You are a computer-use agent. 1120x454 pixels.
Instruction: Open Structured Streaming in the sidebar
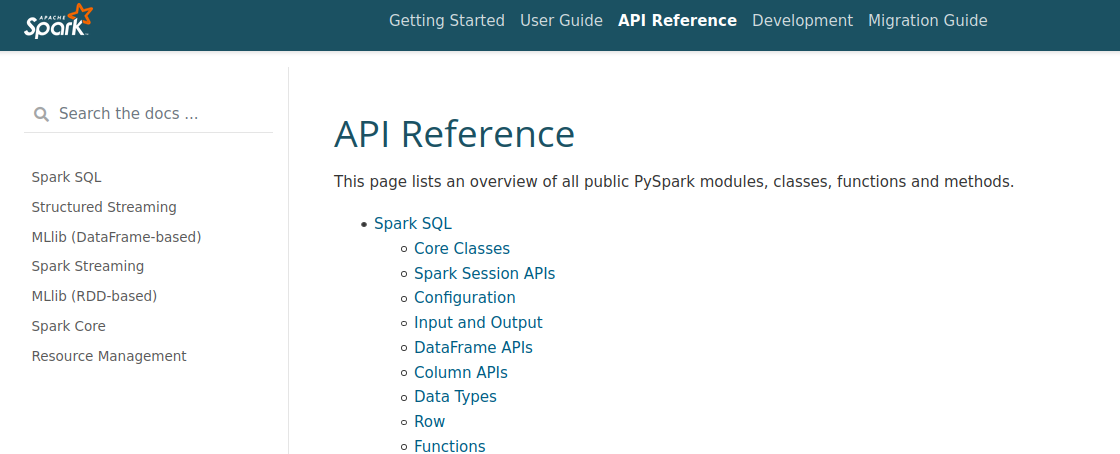tap(104, 207)
